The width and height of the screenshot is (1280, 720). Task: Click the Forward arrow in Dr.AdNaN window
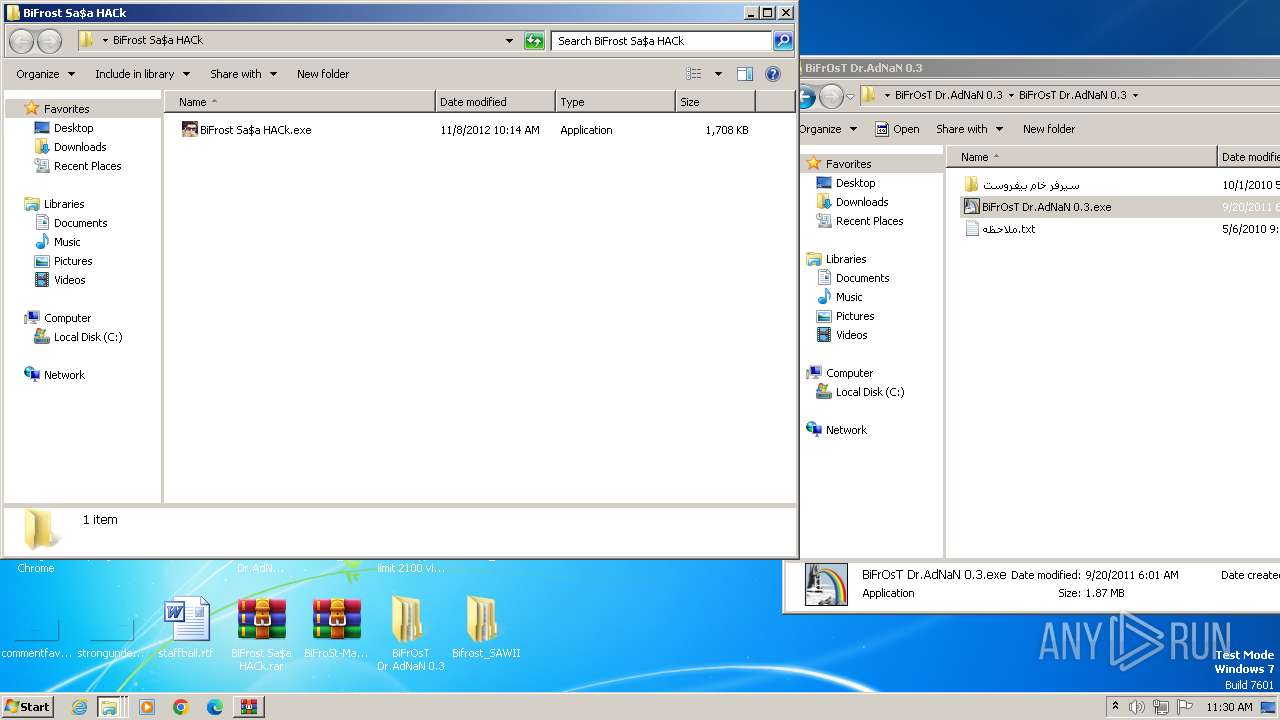831,96
